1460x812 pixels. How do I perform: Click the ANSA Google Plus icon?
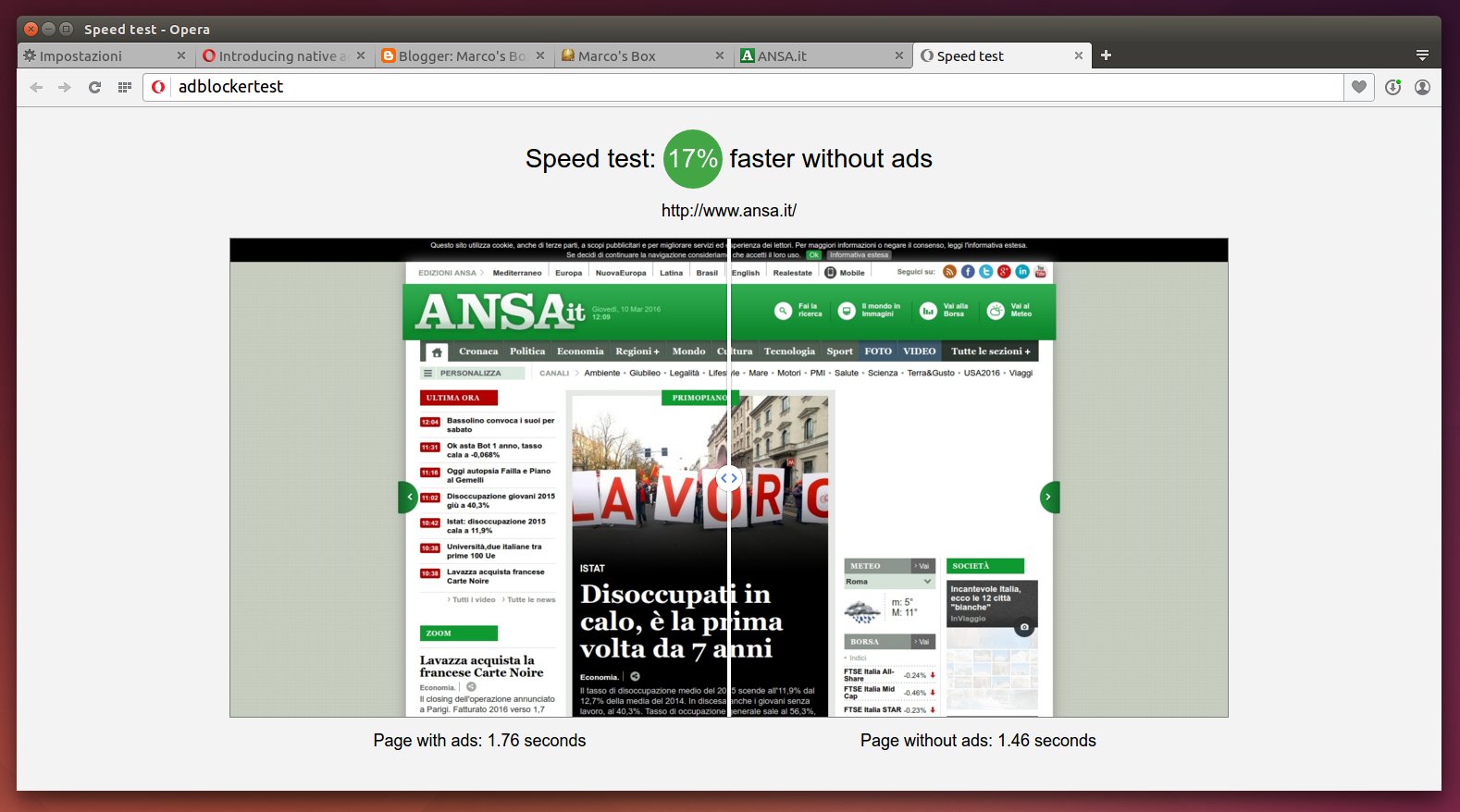[x=1004, y=272]
